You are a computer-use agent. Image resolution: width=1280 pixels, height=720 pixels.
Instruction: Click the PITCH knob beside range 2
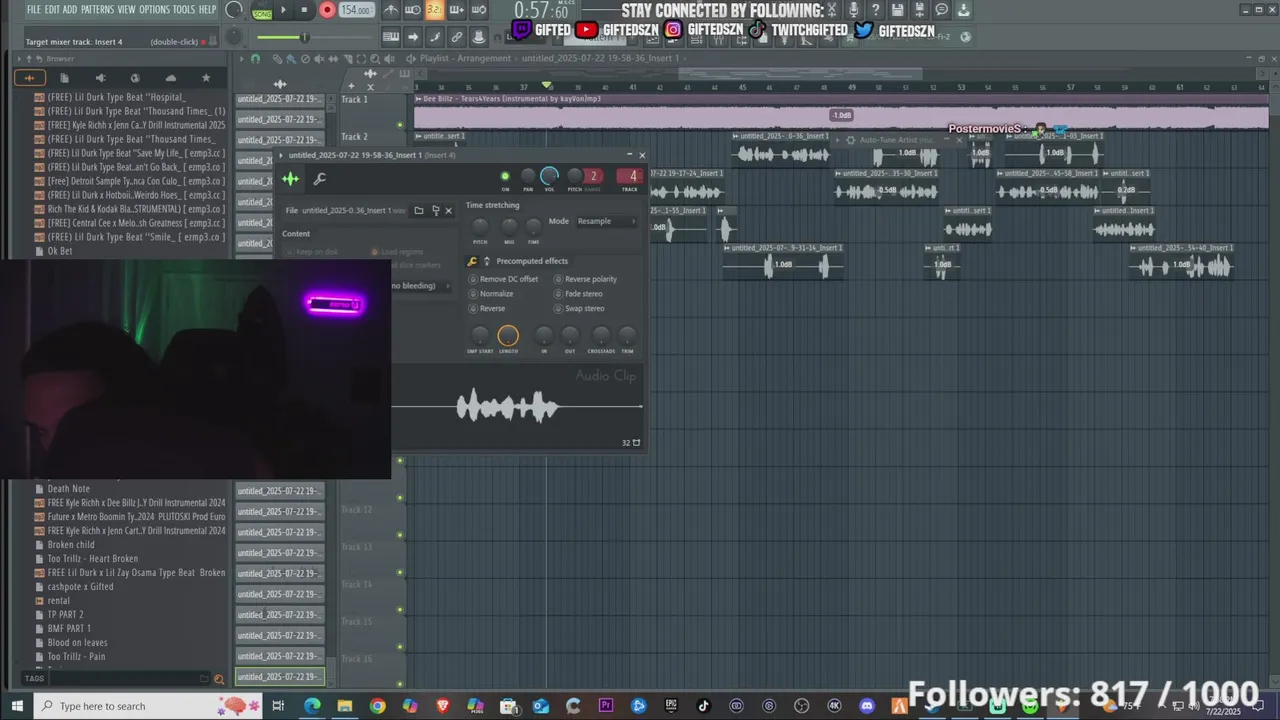pos(575,176)
